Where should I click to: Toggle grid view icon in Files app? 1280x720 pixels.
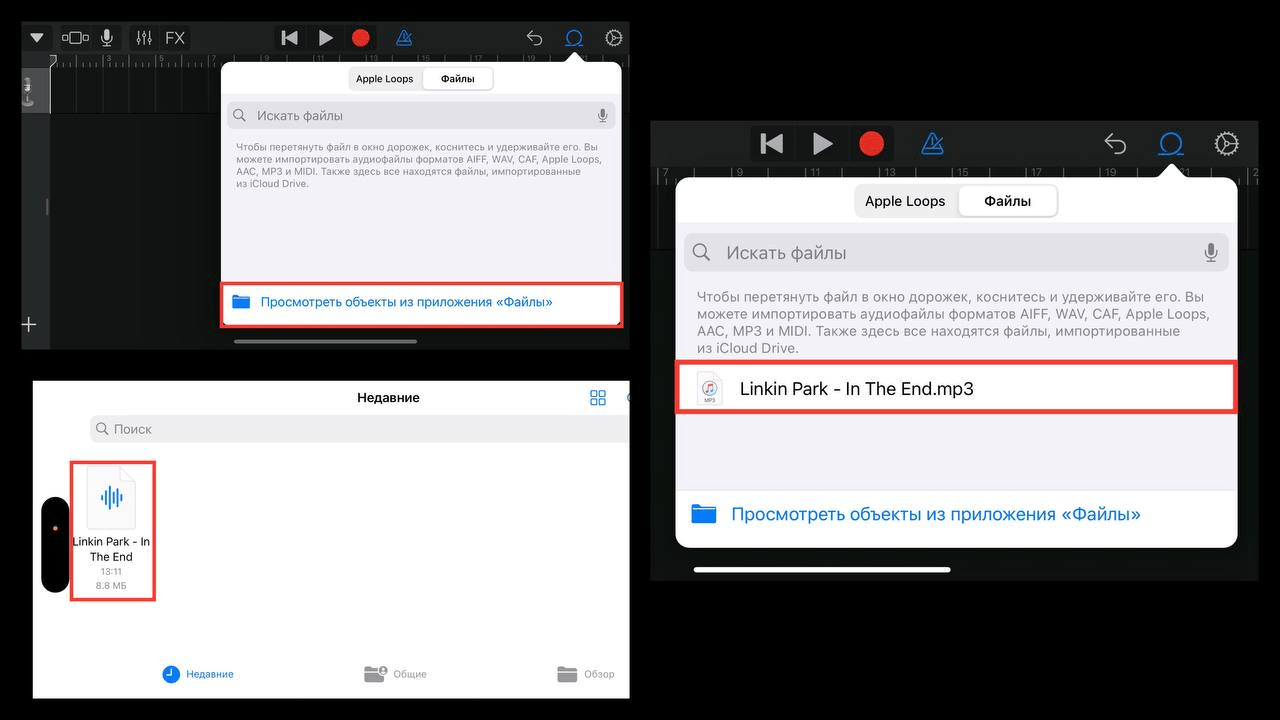click(x=598, y=398)
